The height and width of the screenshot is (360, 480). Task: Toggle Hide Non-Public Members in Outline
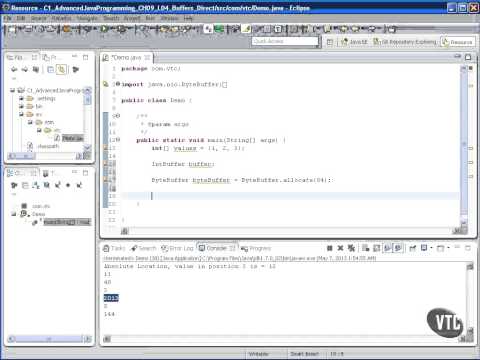coord(68,185)
